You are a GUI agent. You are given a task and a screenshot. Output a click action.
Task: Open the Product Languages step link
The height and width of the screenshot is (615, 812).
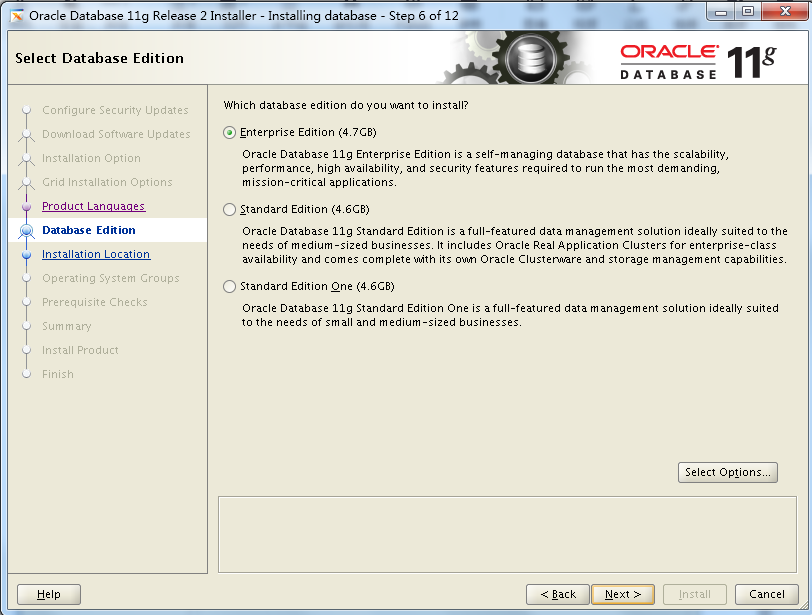[93, 206]
